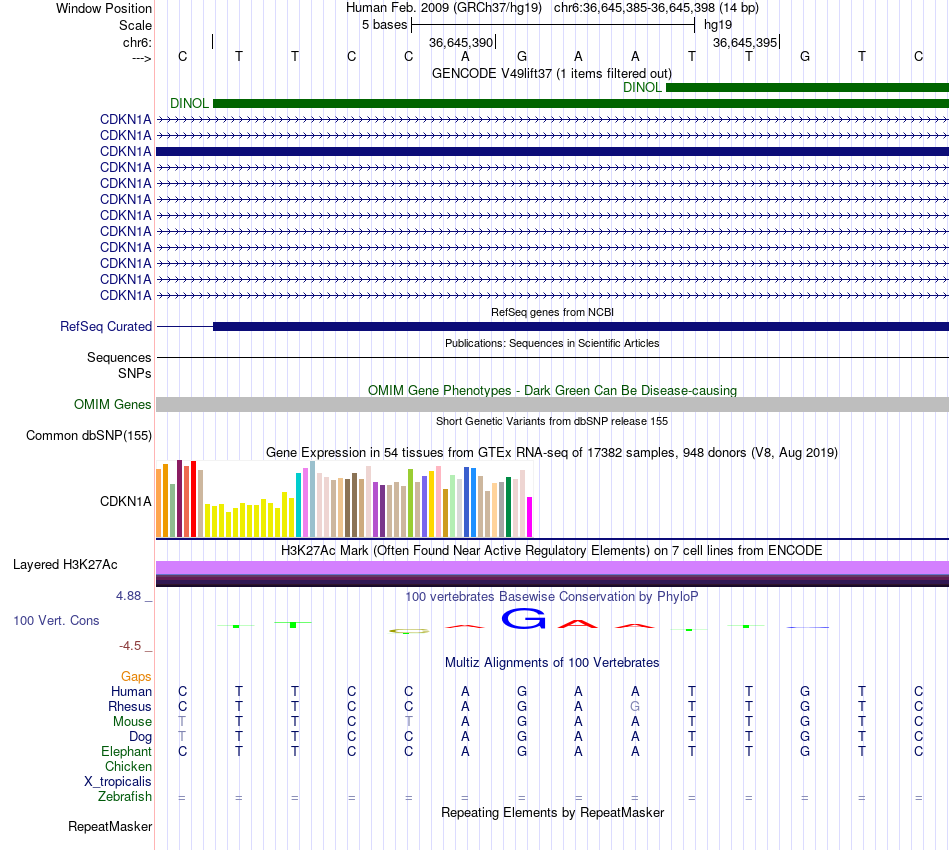Click the Layered H3K27Ac label
This screenshot has height=850, width=950.
coord(65,565)
